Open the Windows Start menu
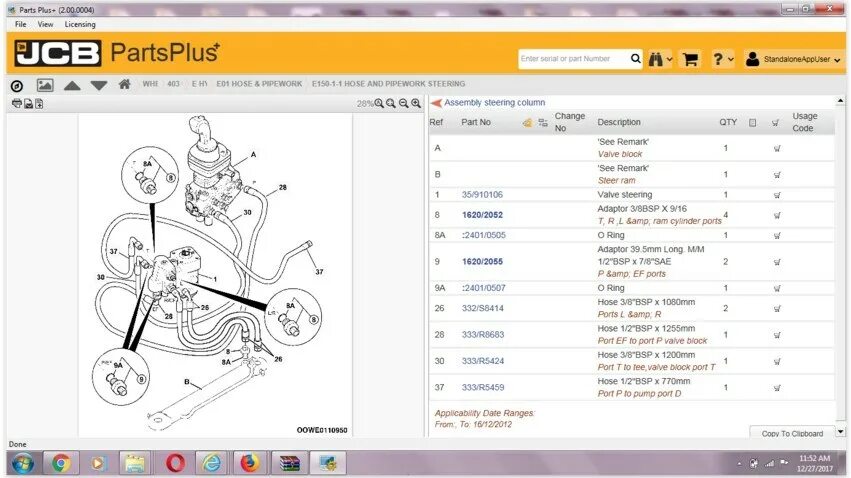This screenshot has height=478, width=851. coord(23,463)
